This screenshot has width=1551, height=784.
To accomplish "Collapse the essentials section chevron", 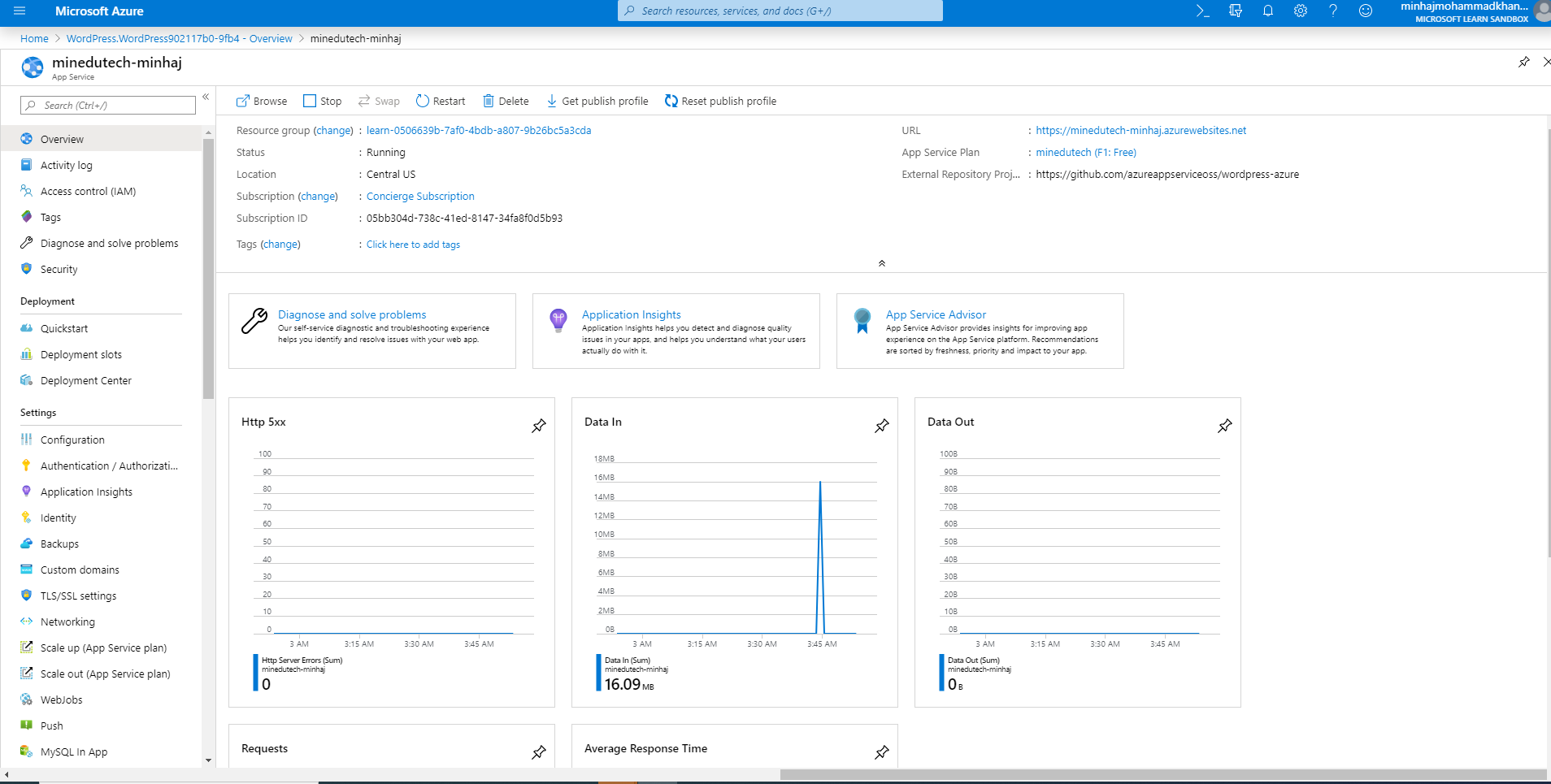I will [881, 263].
